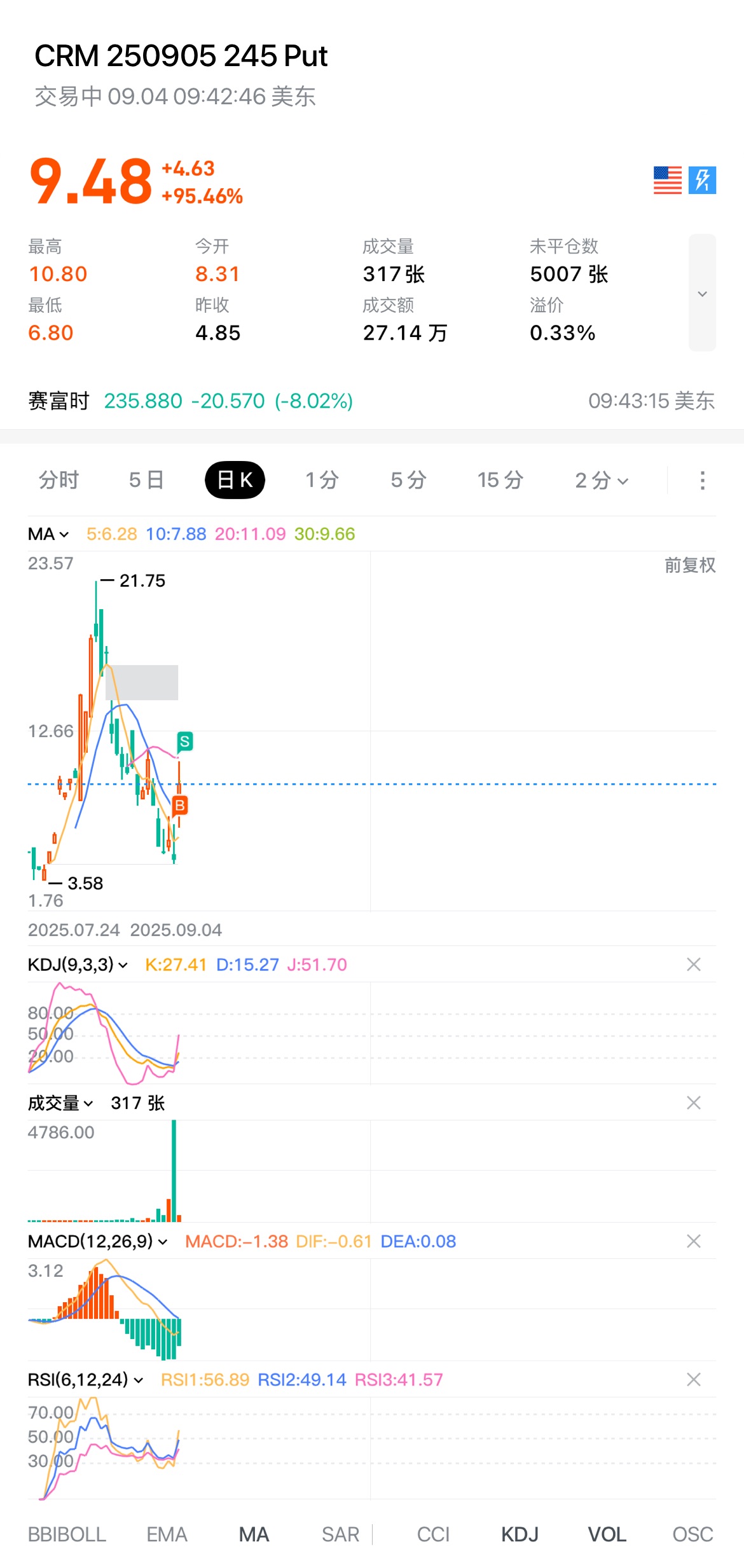The width and height of the screenshot is (744, 1568).
Task: Toggle the BBIBOLL overlay indicator
Action: 67,1534
